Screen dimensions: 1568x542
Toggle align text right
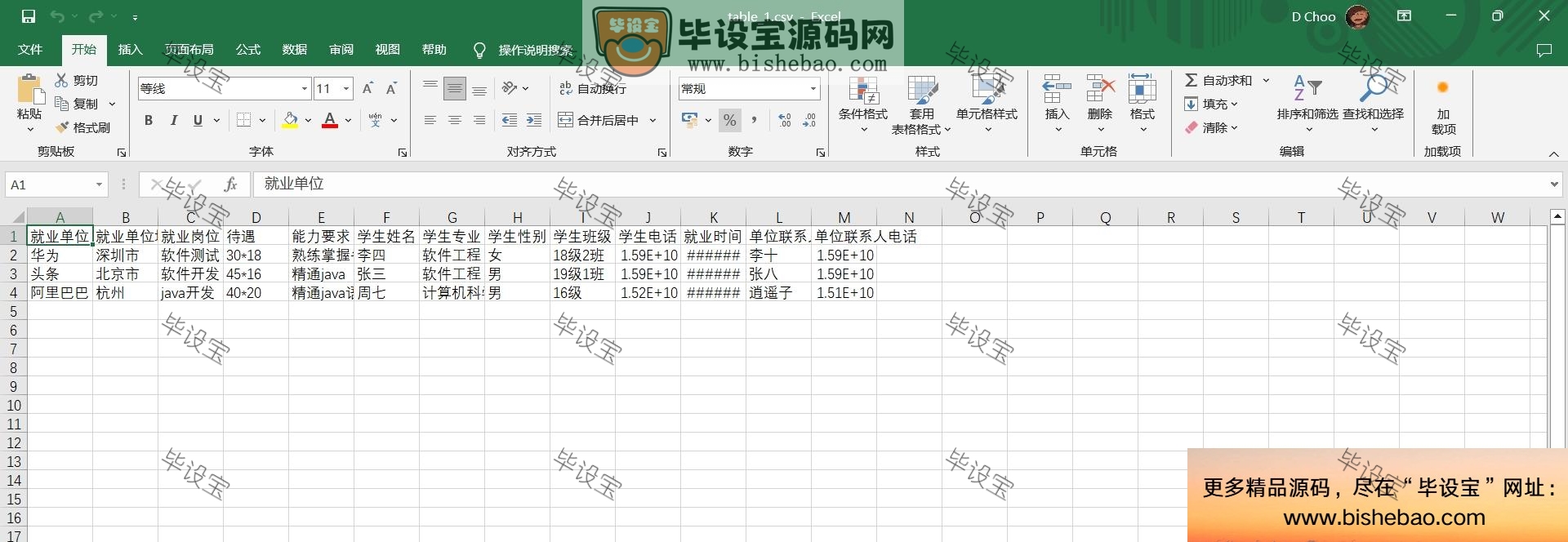479,120
